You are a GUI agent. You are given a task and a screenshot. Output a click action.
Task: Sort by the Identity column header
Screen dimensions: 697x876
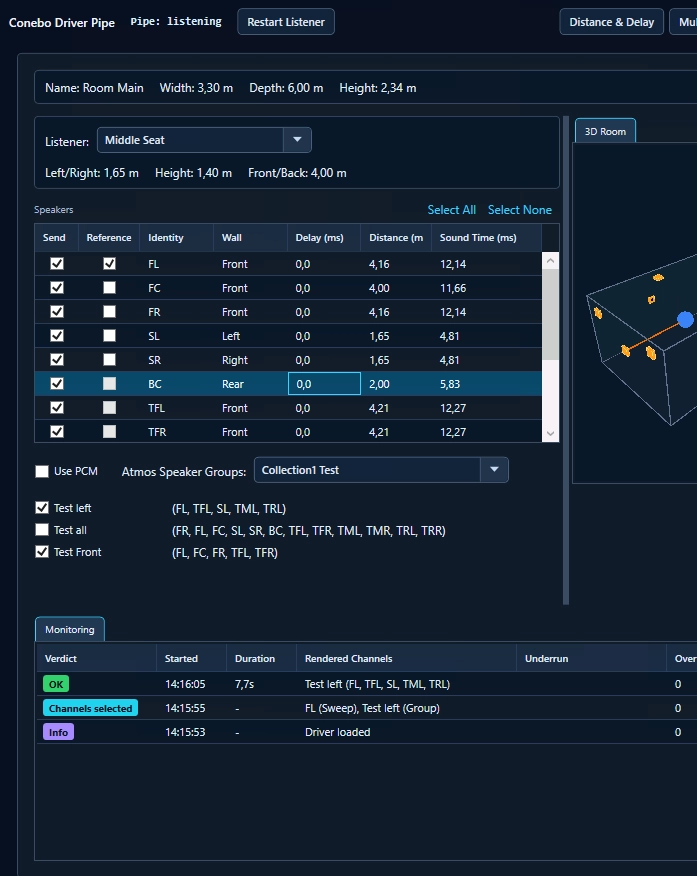(x=176, y=237)
